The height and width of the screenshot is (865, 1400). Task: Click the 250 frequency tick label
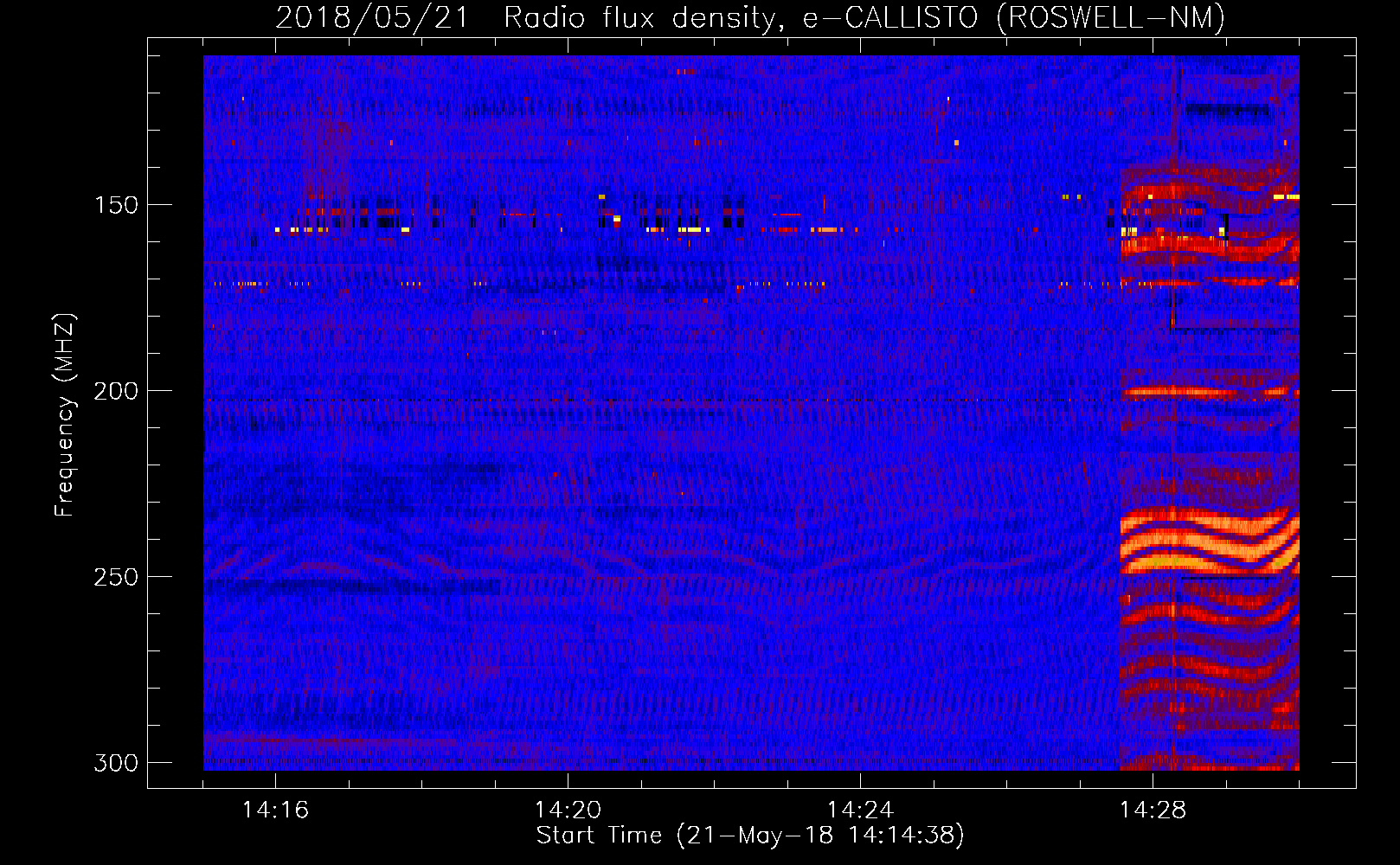tap(116, 577)
